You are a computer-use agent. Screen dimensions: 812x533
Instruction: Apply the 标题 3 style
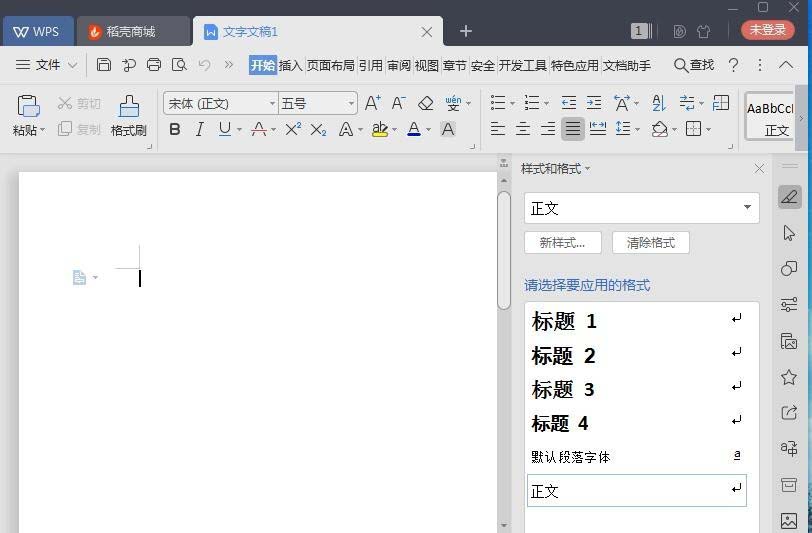coord(637,389)
